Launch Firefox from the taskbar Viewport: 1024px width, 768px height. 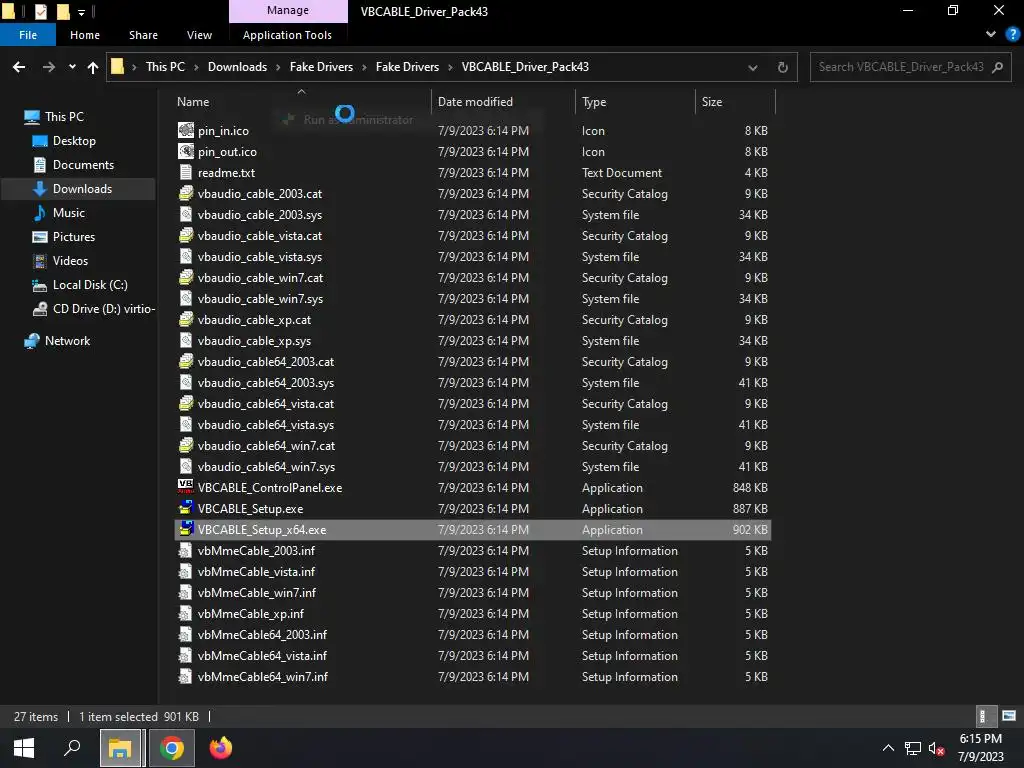point(221,748)
